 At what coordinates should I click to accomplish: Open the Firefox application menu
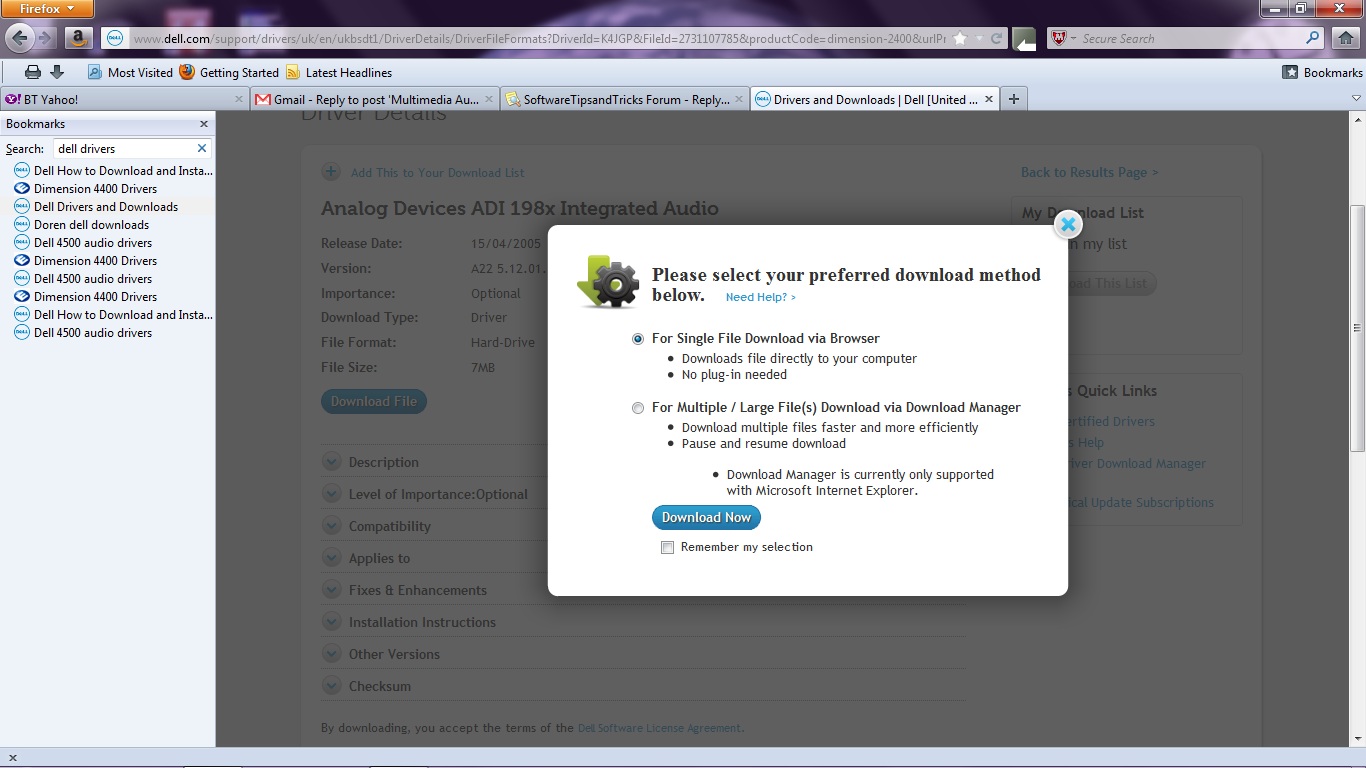(48, 9)
